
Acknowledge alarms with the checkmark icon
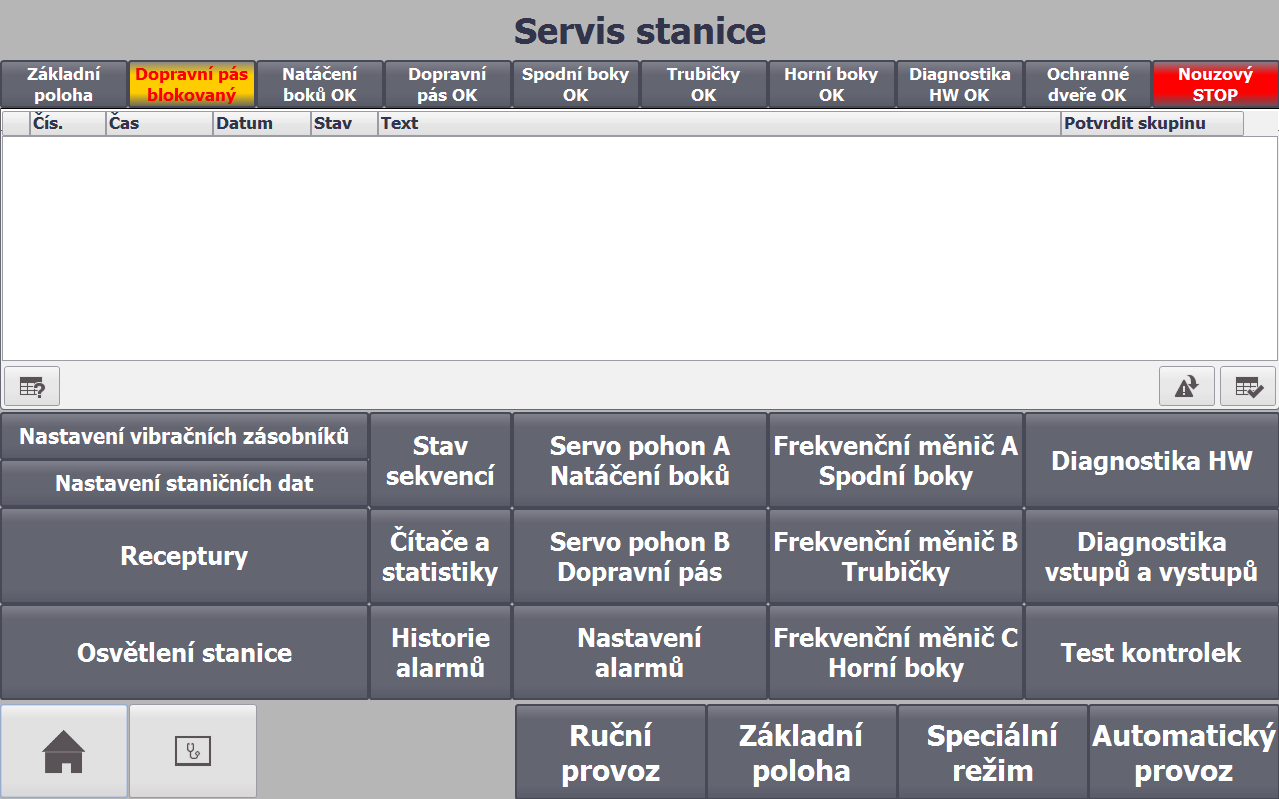point(1248,386)
